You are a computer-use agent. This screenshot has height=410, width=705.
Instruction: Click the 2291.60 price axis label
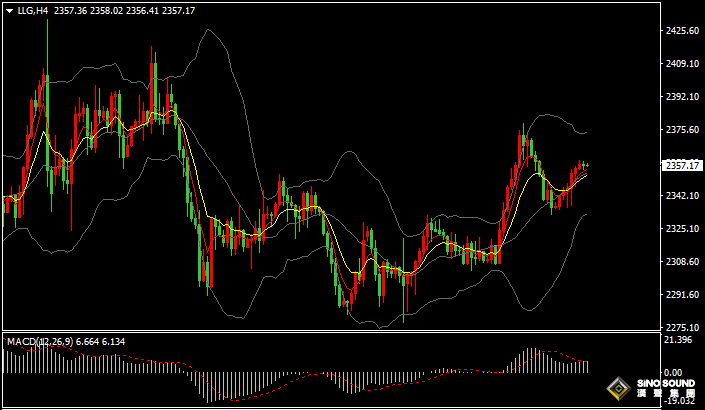(682, 295)
